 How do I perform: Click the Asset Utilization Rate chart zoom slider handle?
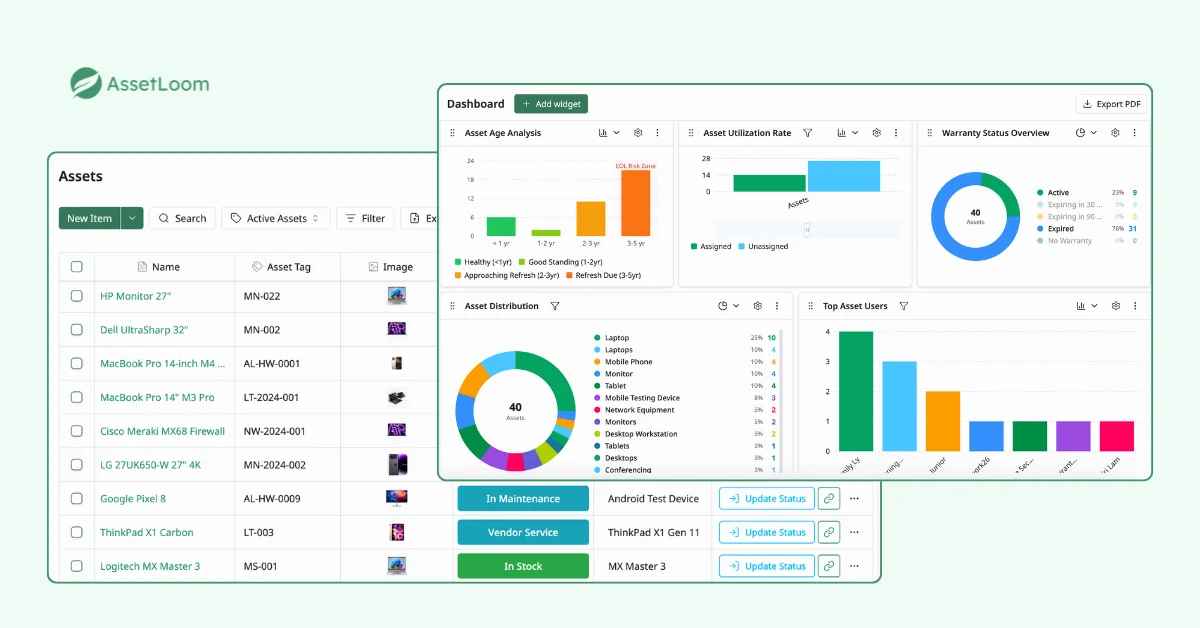[x=807, y=229]
